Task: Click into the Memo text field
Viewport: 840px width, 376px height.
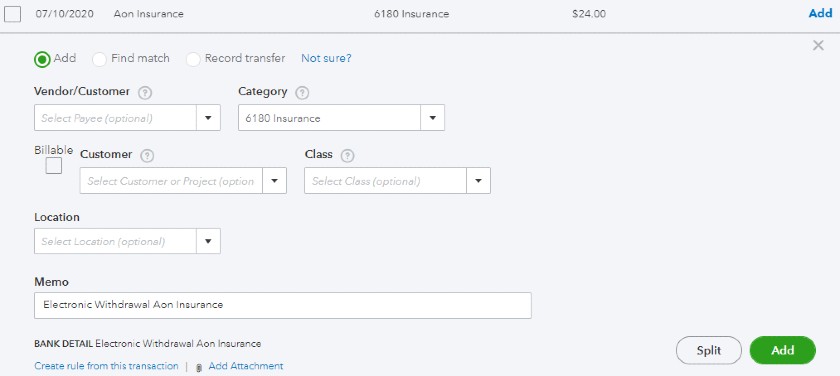Action: click(x=283, y=305)
